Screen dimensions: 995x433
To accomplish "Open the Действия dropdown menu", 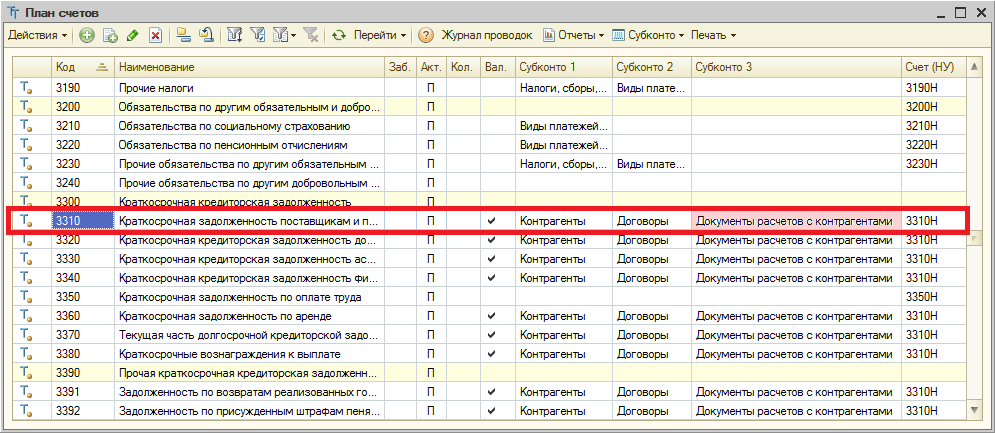I will tap(37, 35).
